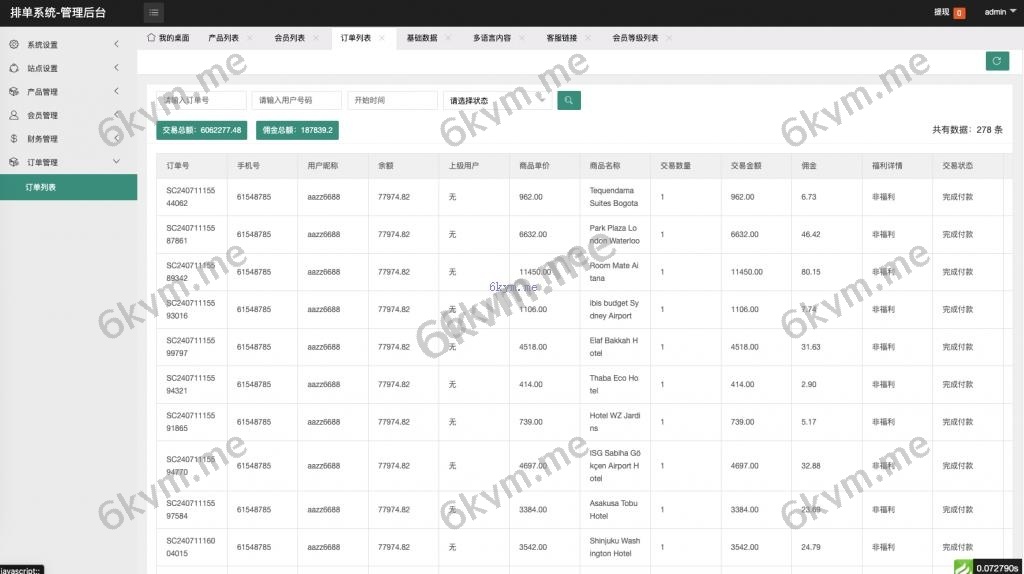
Task: Click the home icon on 我的桌面 tab
Action: click(x=151, y=38)
